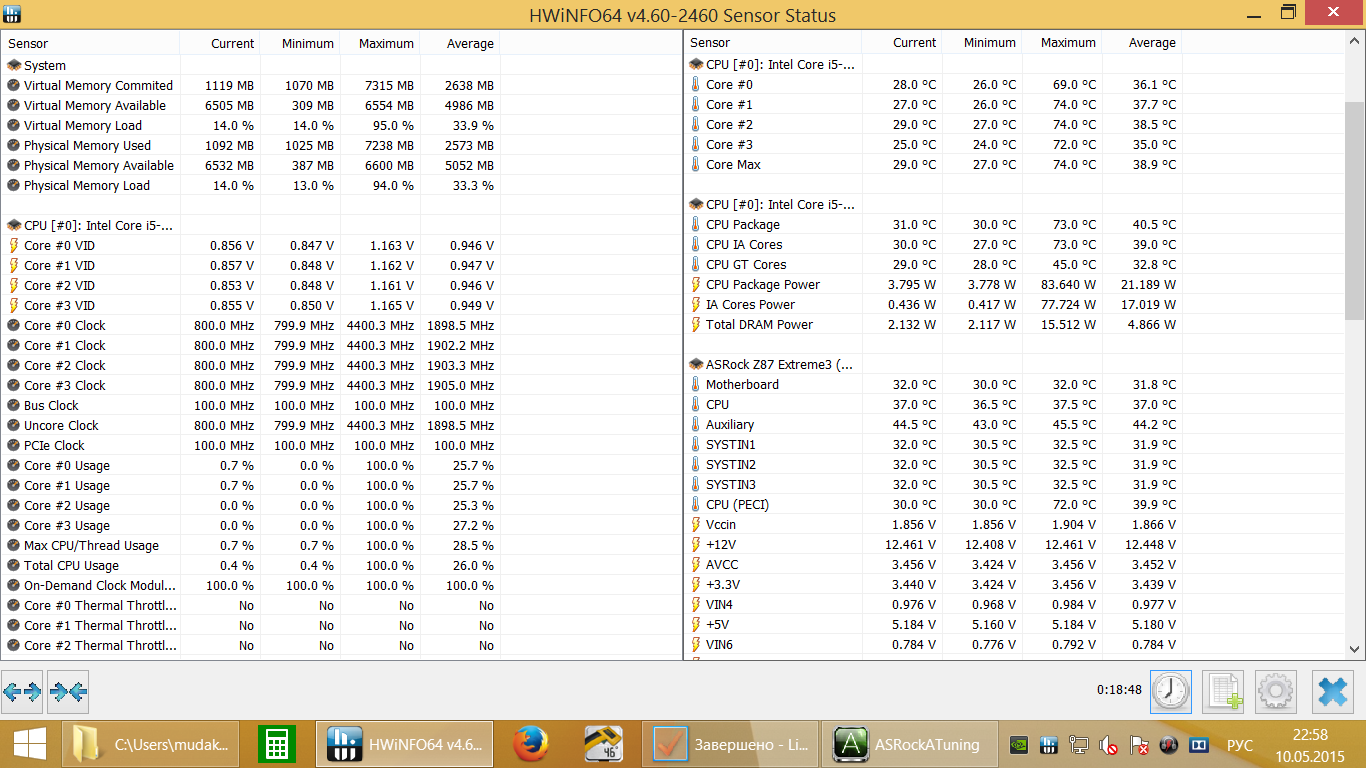The height and width of the screenshot is (768, 1366).
Task: Click the Sensor column header above System
Action: coord(91,43)
